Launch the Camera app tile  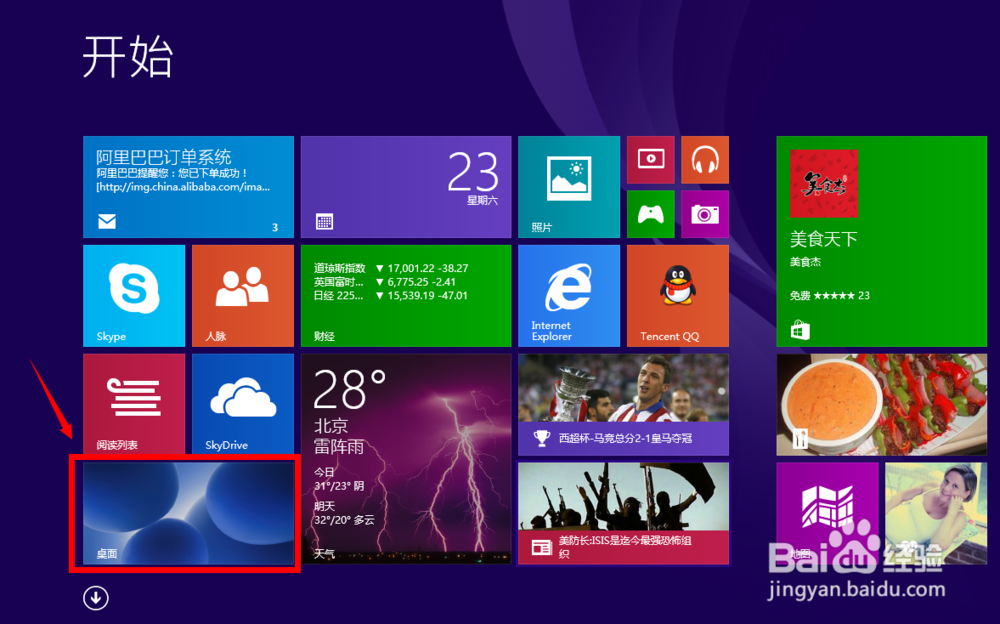[x=704, y=213]
